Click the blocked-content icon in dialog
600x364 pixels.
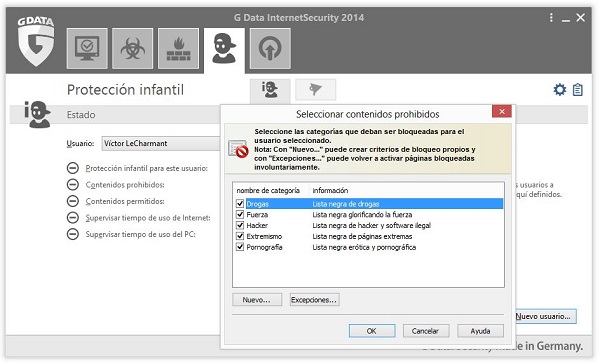point(238,149)
